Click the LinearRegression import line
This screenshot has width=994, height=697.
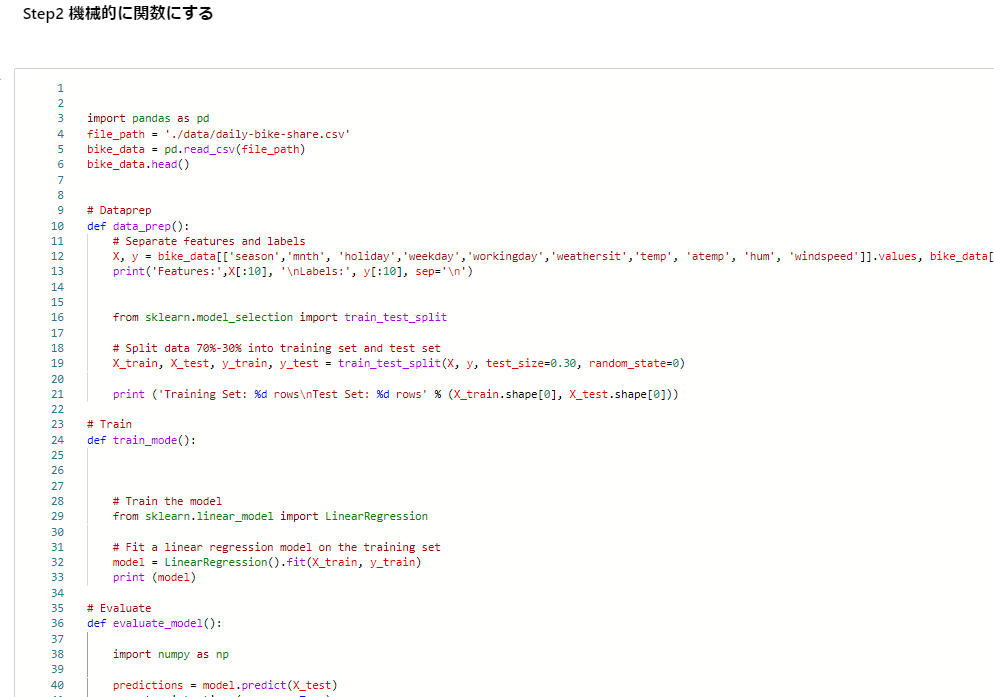pyautogui.click(x=270, y=516)
